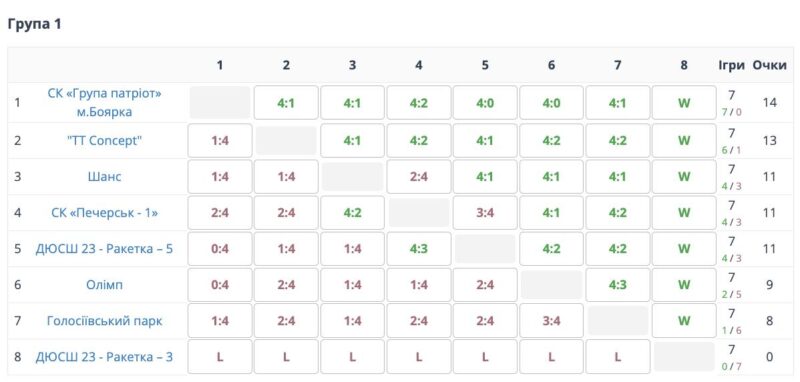The height and width of the screenshot is (382, 800).
Task: Click the Ігри column header
Action: [x=732, y=65]
